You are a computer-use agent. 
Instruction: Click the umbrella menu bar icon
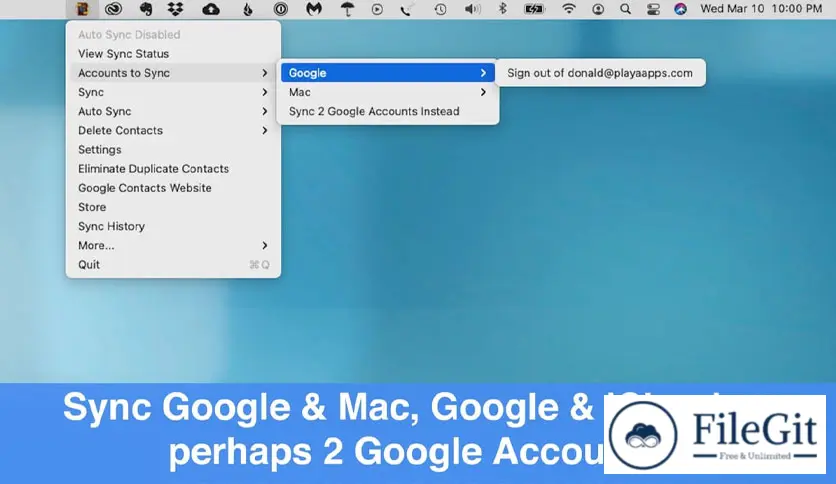(x=347, y=9)
